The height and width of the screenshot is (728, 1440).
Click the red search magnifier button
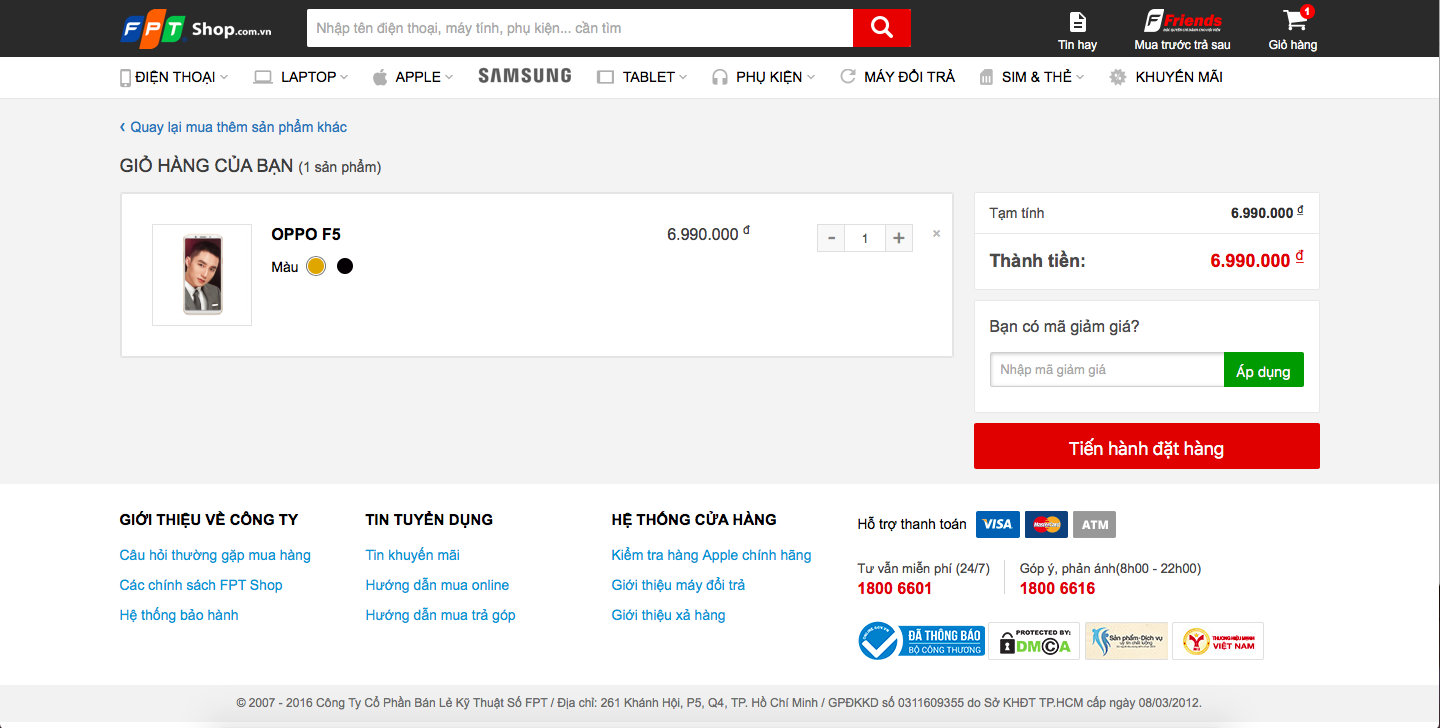click(882, 28)
